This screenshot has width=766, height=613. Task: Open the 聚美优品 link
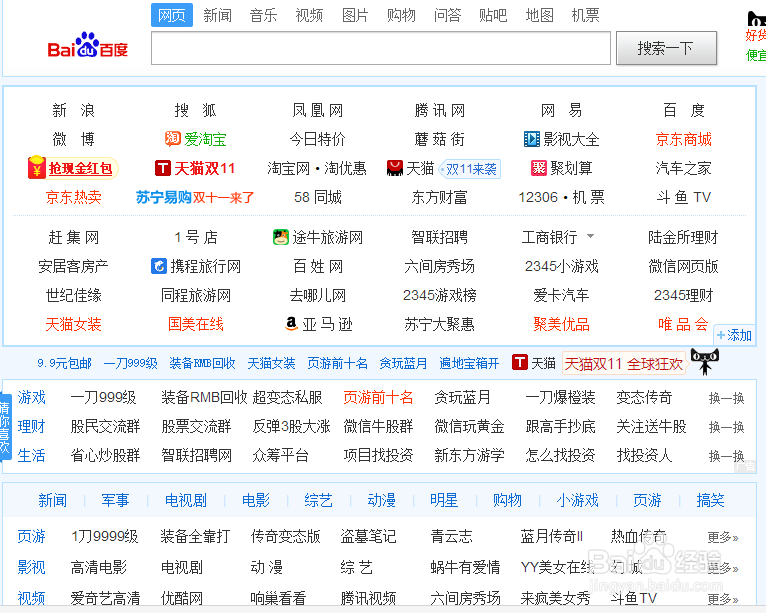[x=561, y=324]
